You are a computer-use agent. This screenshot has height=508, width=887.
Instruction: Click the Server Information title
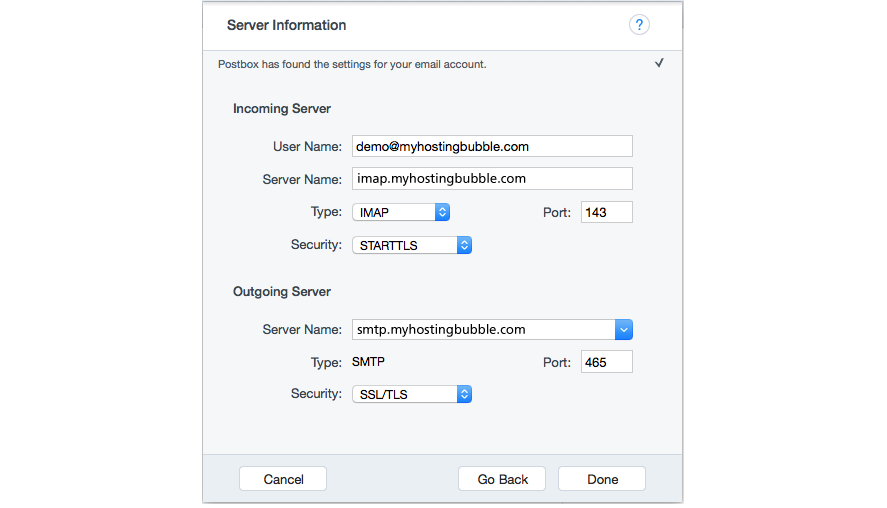coord(287,25)
